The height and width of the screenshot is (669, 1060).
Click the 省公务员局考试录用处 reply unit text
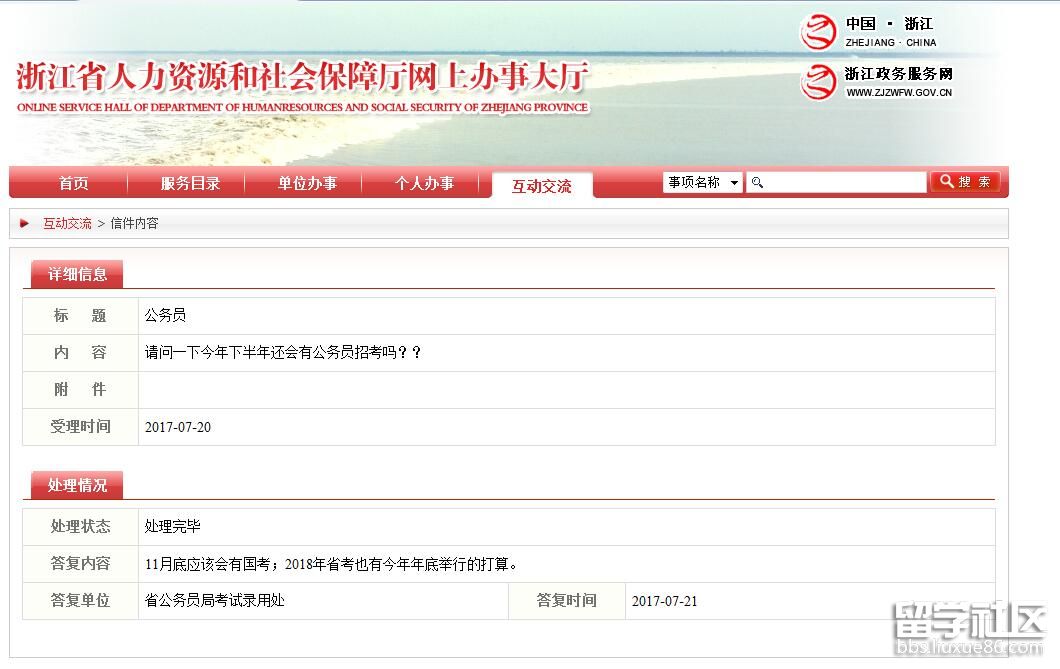pos(215,601)
